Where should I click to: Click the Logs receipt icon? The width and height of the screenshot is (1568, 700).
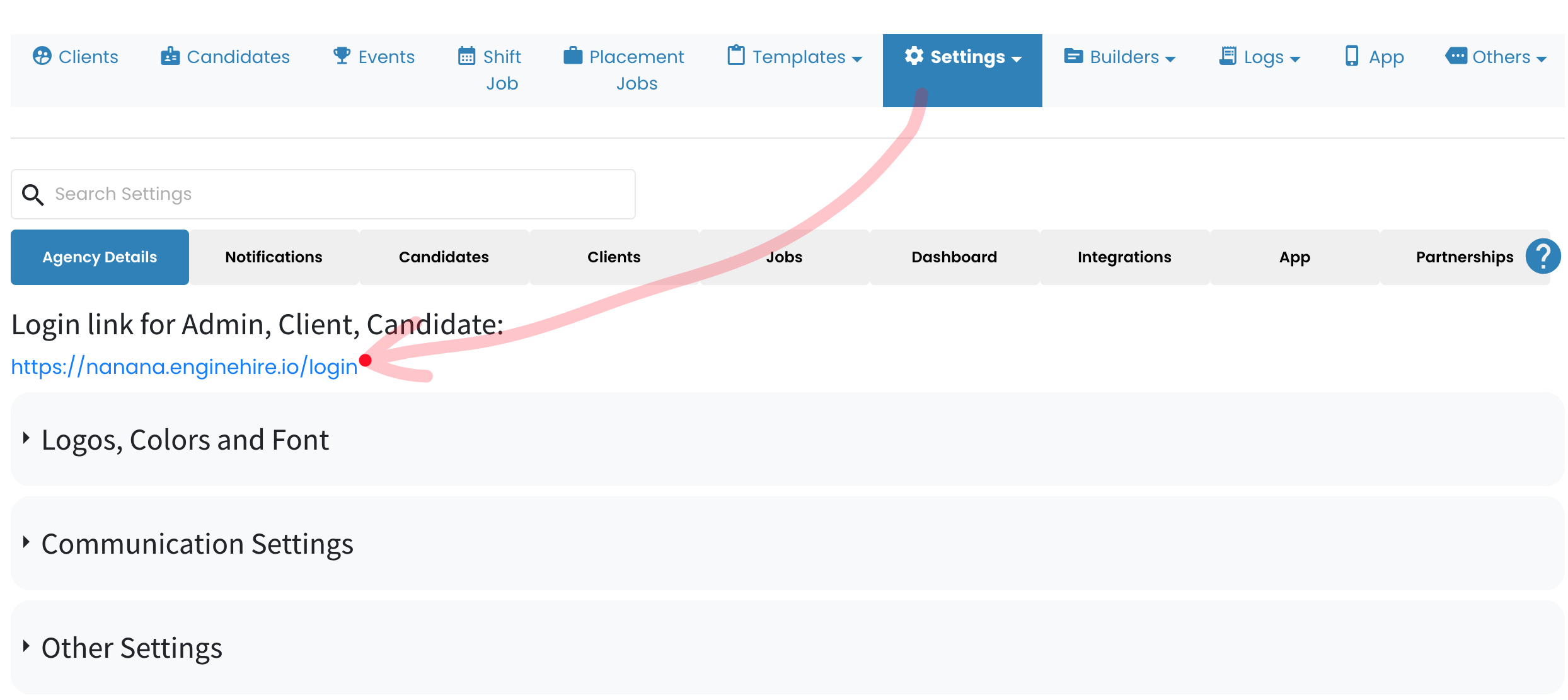(1228, 56)
